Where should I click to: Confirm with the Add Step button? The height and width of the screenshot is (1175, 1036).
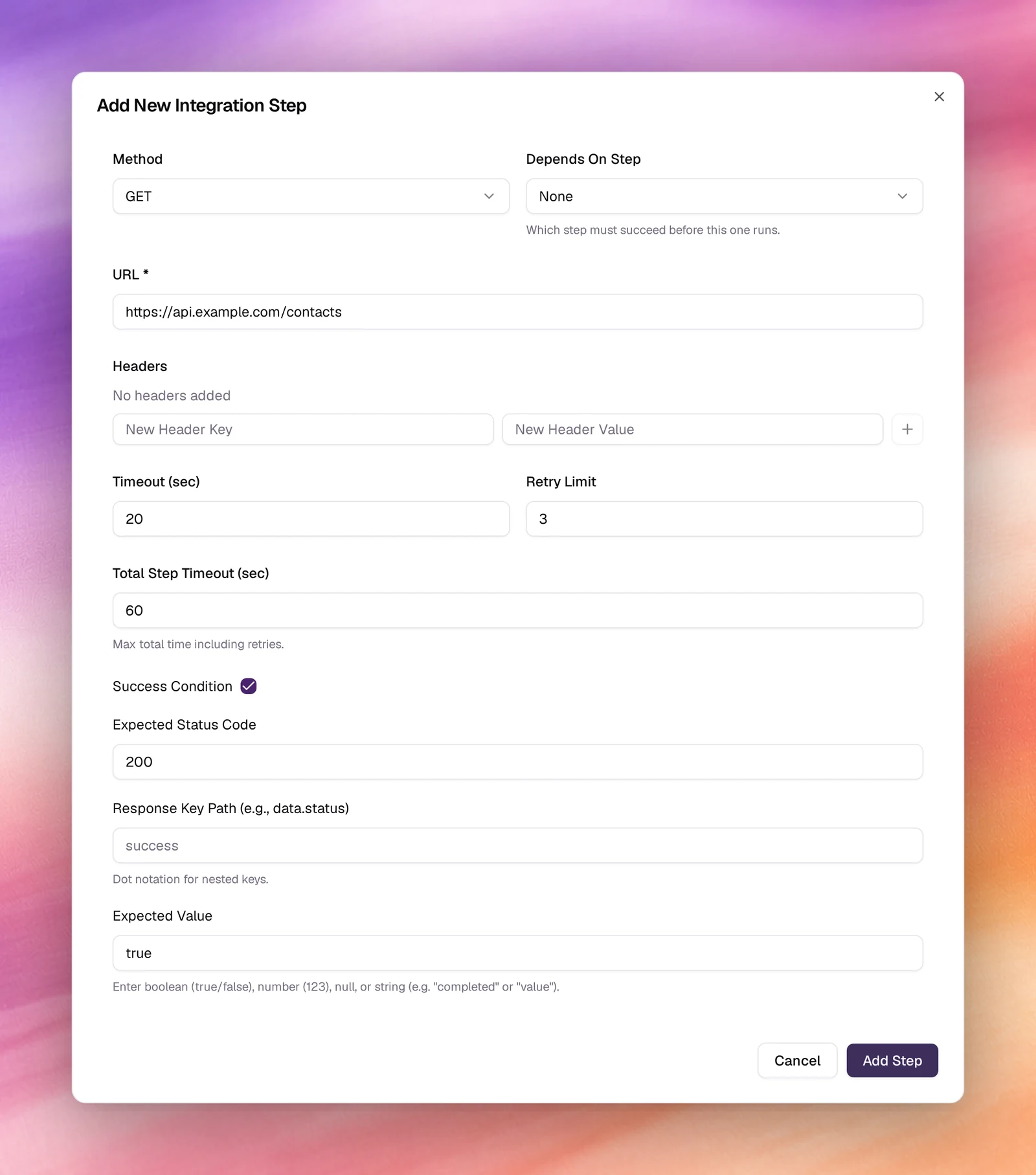(892, 1060)
